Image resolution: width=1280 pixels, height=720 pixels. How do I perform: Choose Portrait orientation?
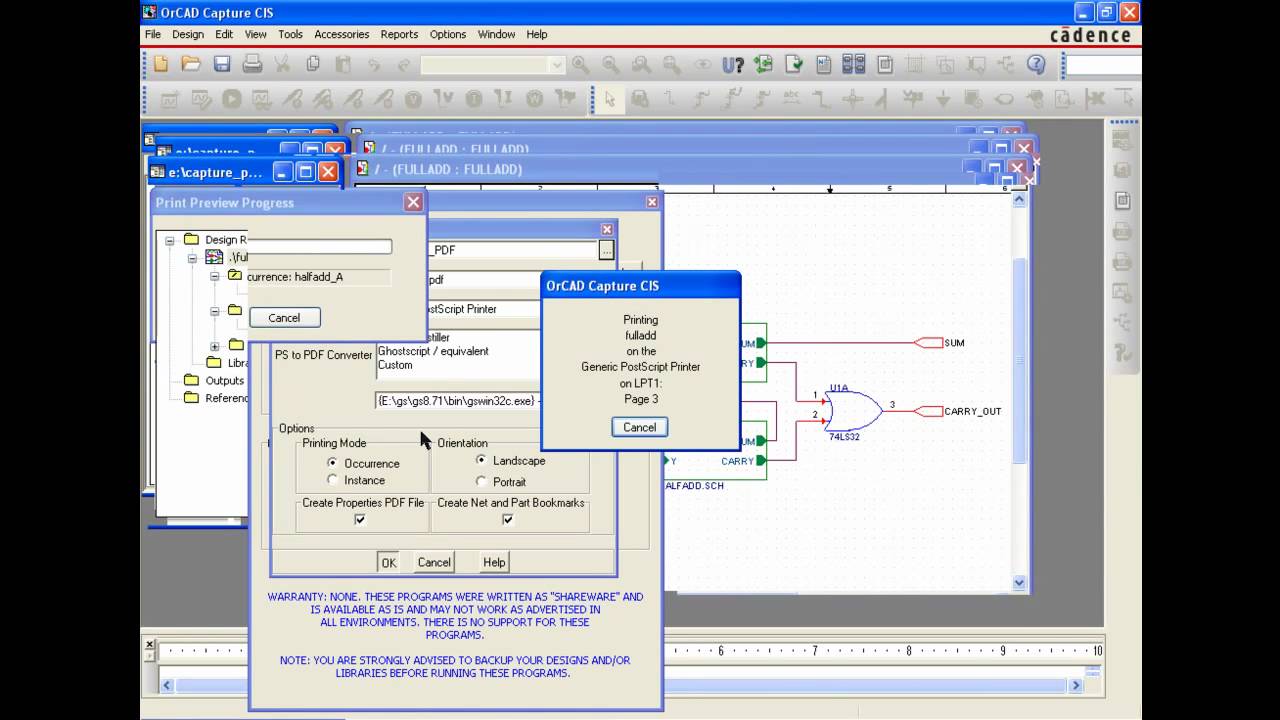click(481, 481)
